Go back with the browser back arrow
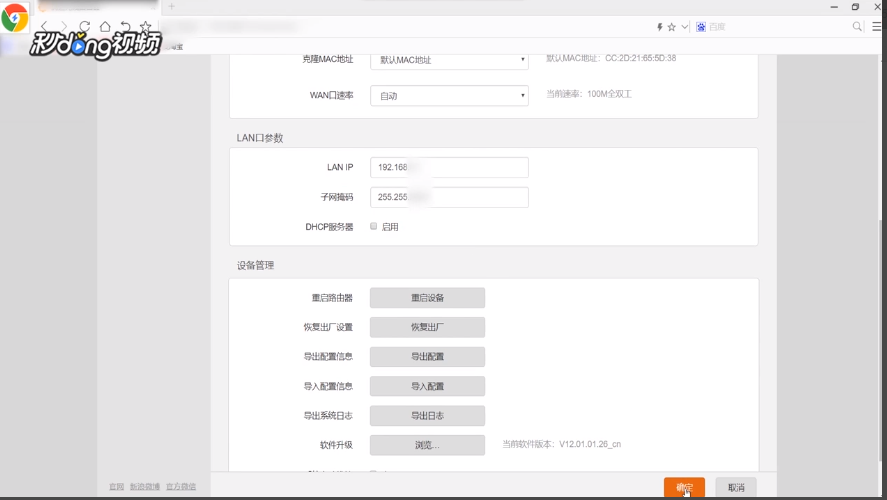 tap(45, 27)
